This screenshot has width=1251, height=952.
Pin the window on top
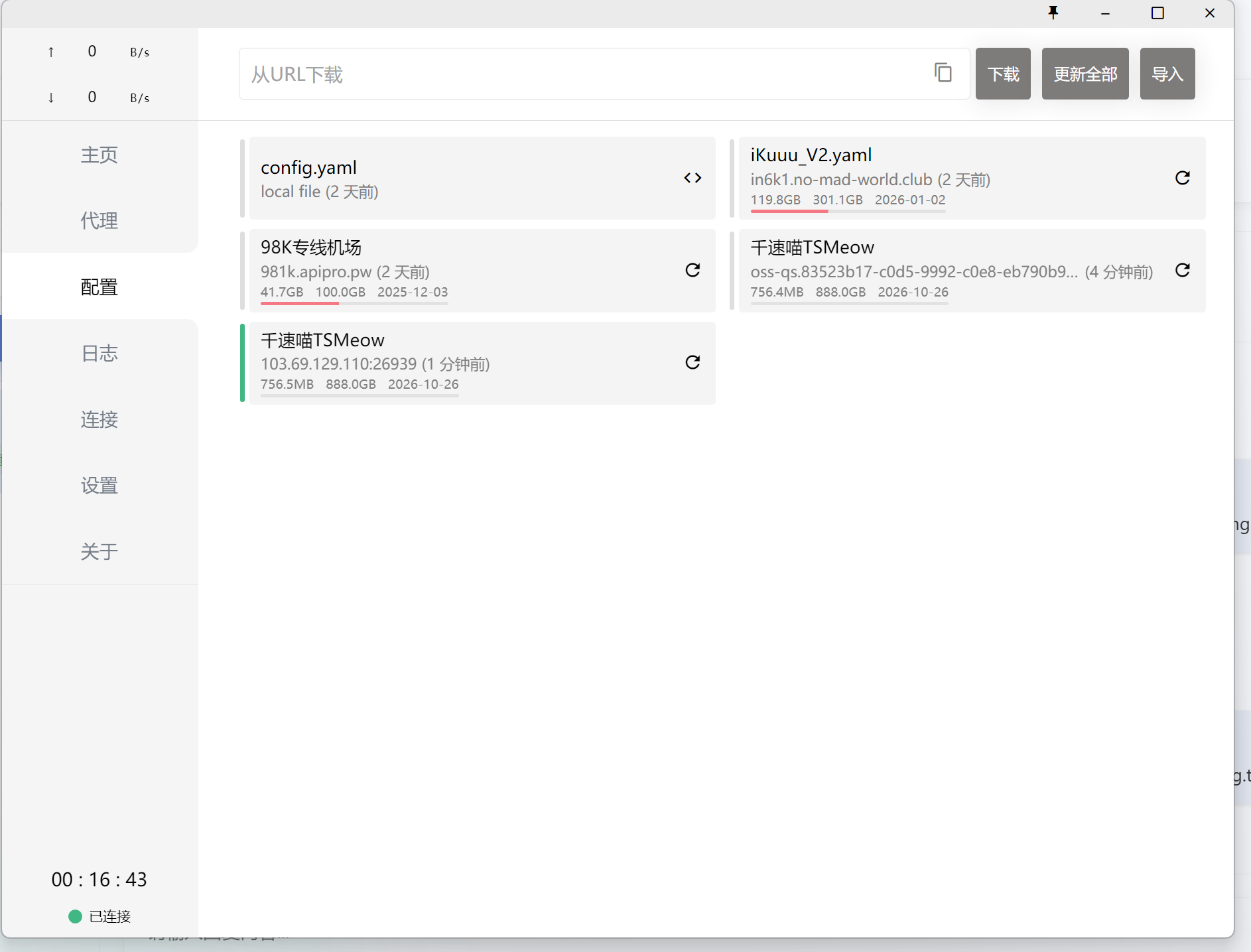coord(1053,13)
